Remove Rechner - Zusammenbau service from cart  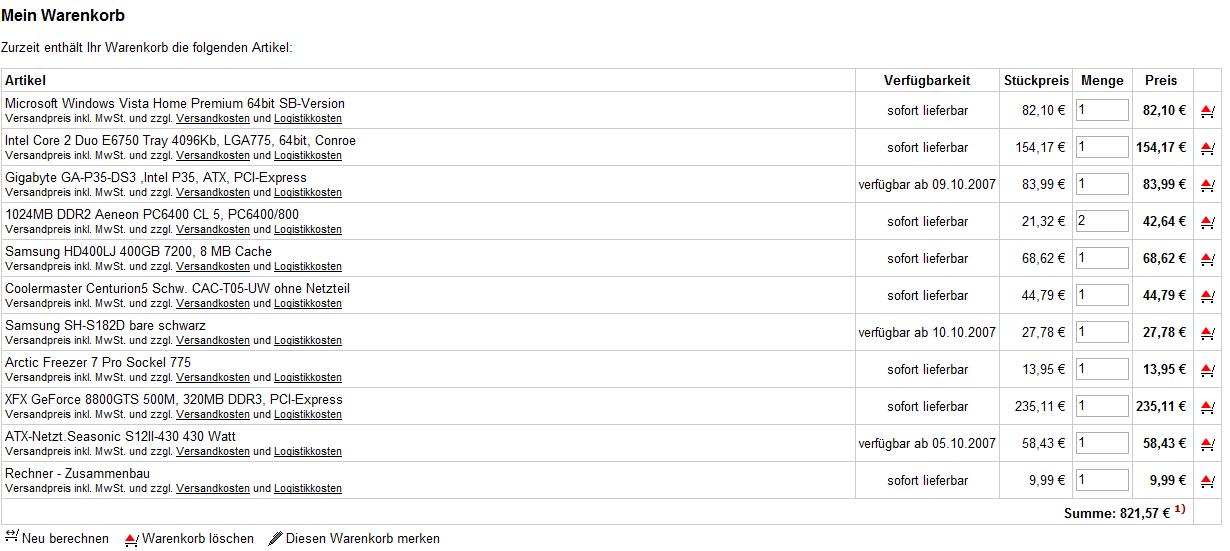tap(1207, 481)
